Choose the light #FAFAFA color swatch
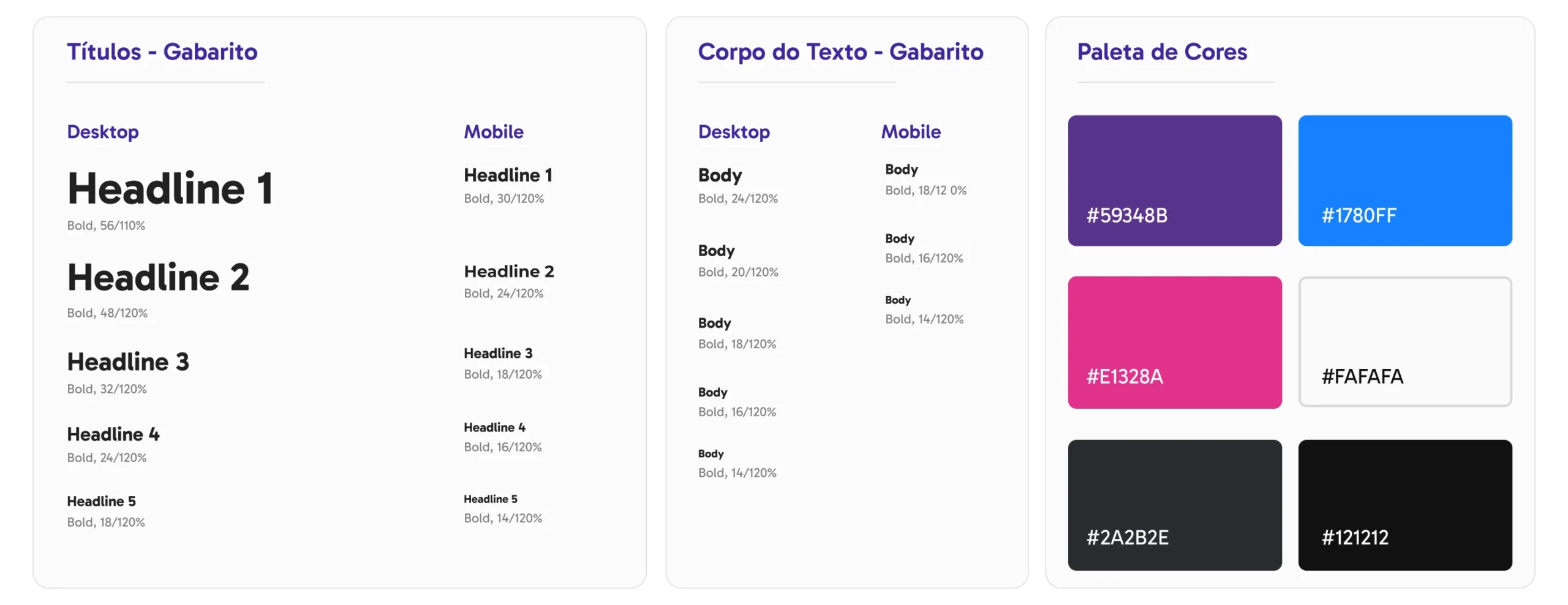This screenshot has height=605, width=1568. pyautogui.click(x=1404, y=341)
